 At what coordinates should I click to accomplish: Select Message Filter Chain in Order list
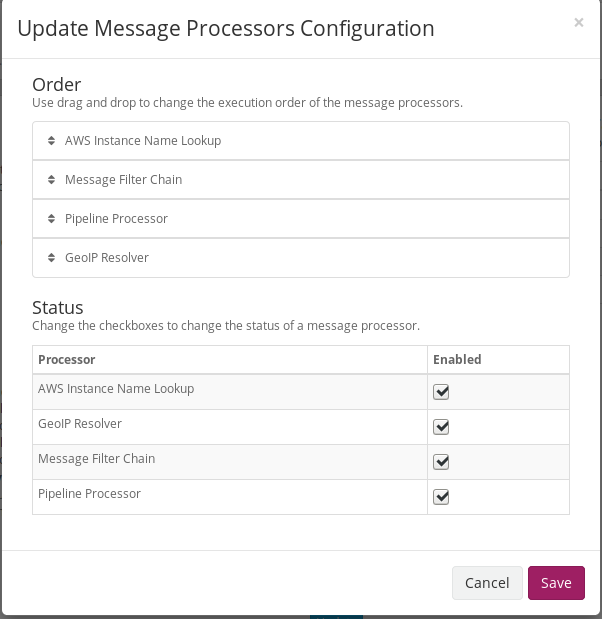[x=123, y=180]
